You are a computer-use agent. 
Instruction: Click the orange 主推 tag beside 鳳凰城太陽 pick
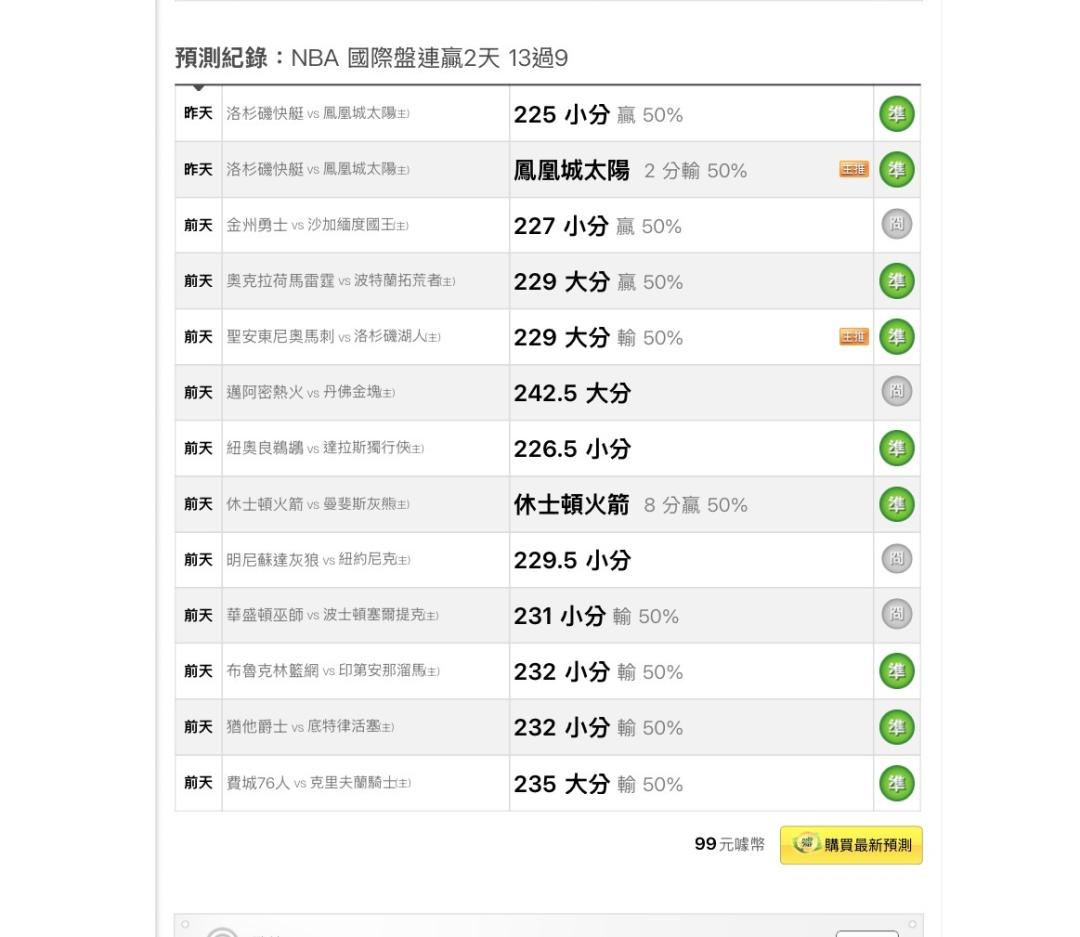pos(853,170)
